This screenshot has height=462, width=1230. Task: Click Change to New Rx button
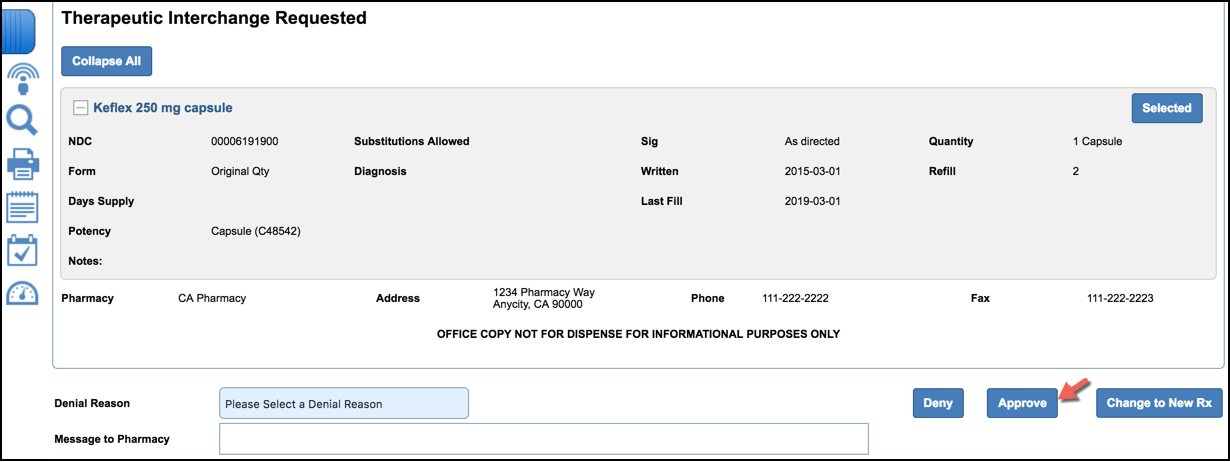1158,403
